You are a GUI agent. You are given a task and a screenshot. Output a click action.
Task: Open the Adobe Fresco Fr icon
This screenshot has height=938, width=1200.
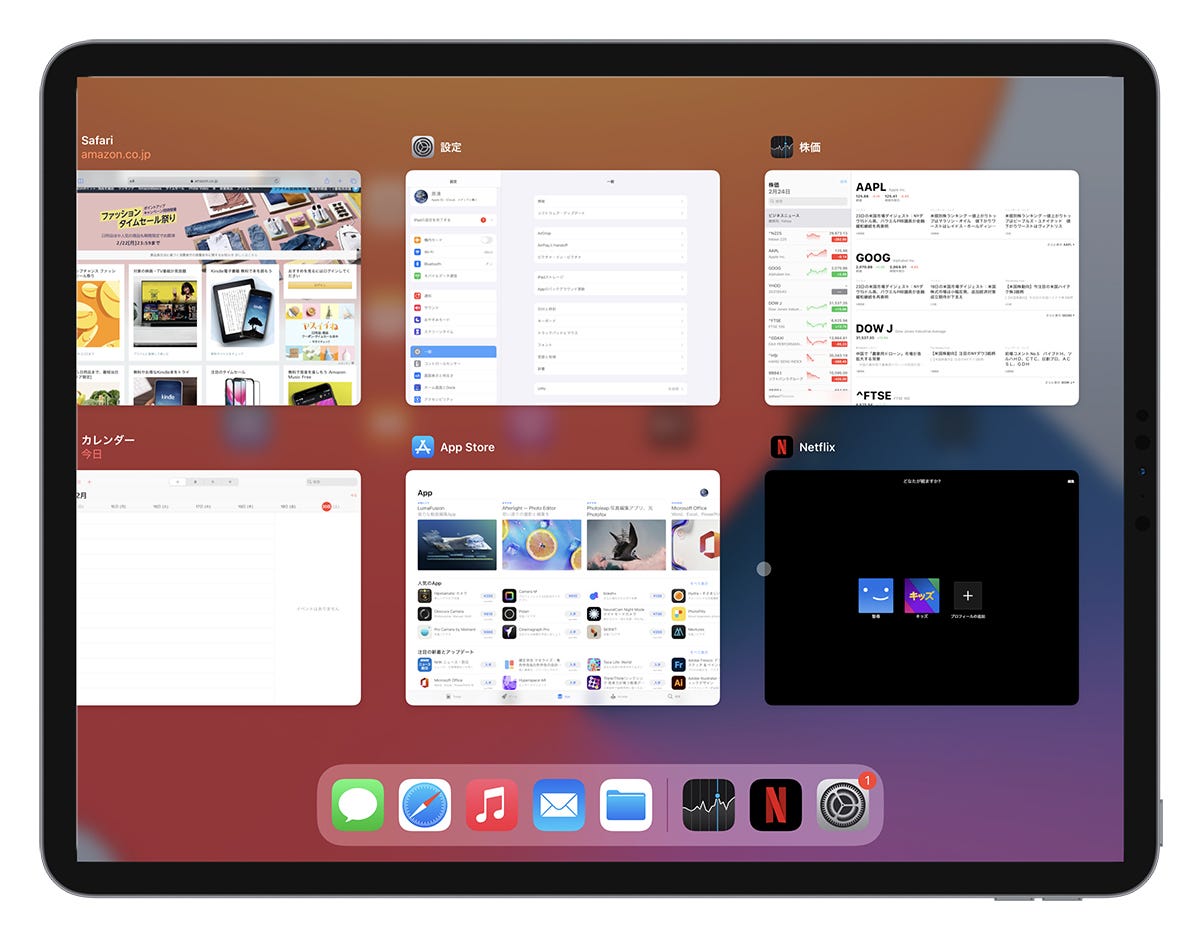pyautogui.click(x=679, y=663)
